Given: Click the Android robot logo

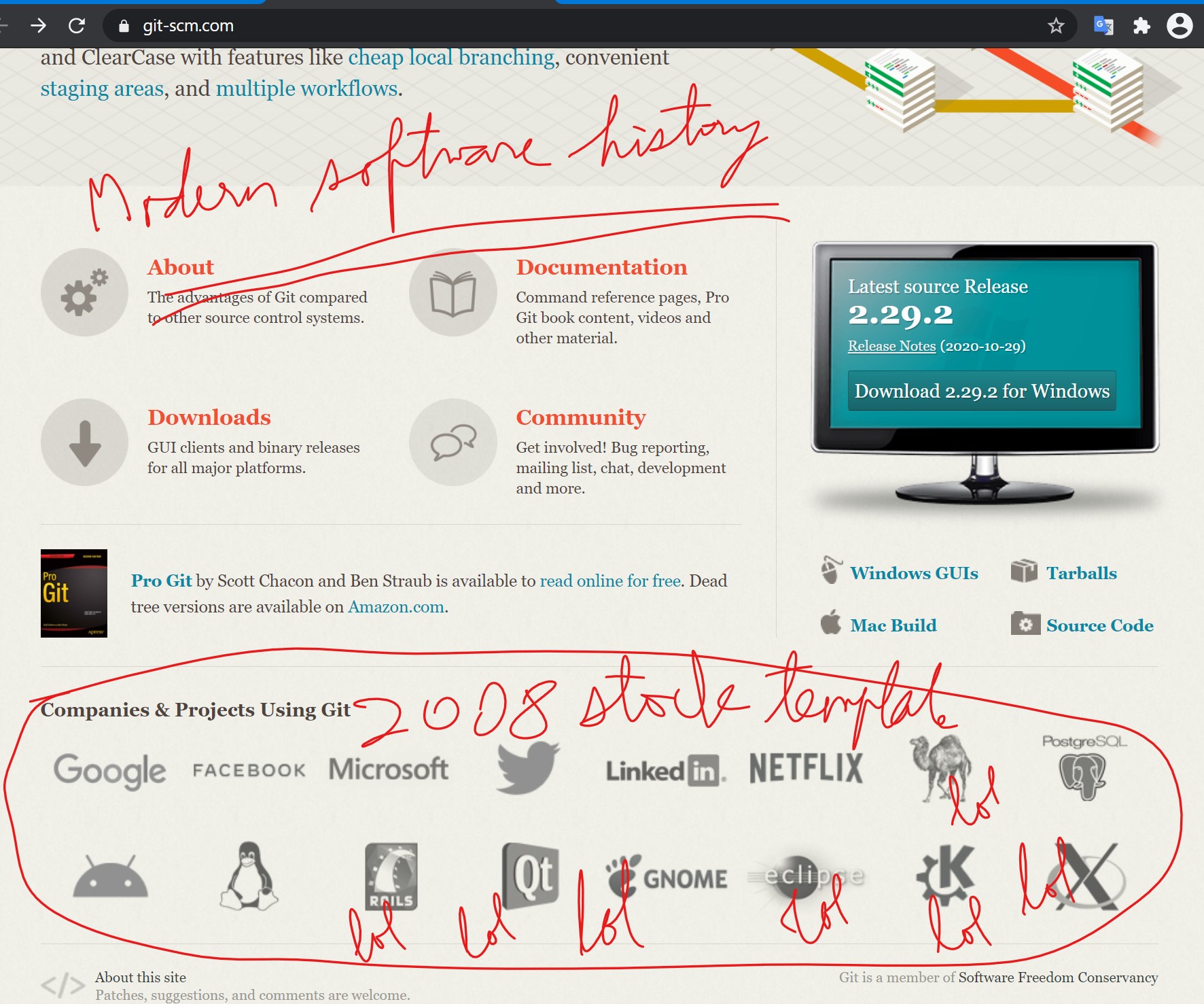Looking at the screenshot, I should pos(110,877).
